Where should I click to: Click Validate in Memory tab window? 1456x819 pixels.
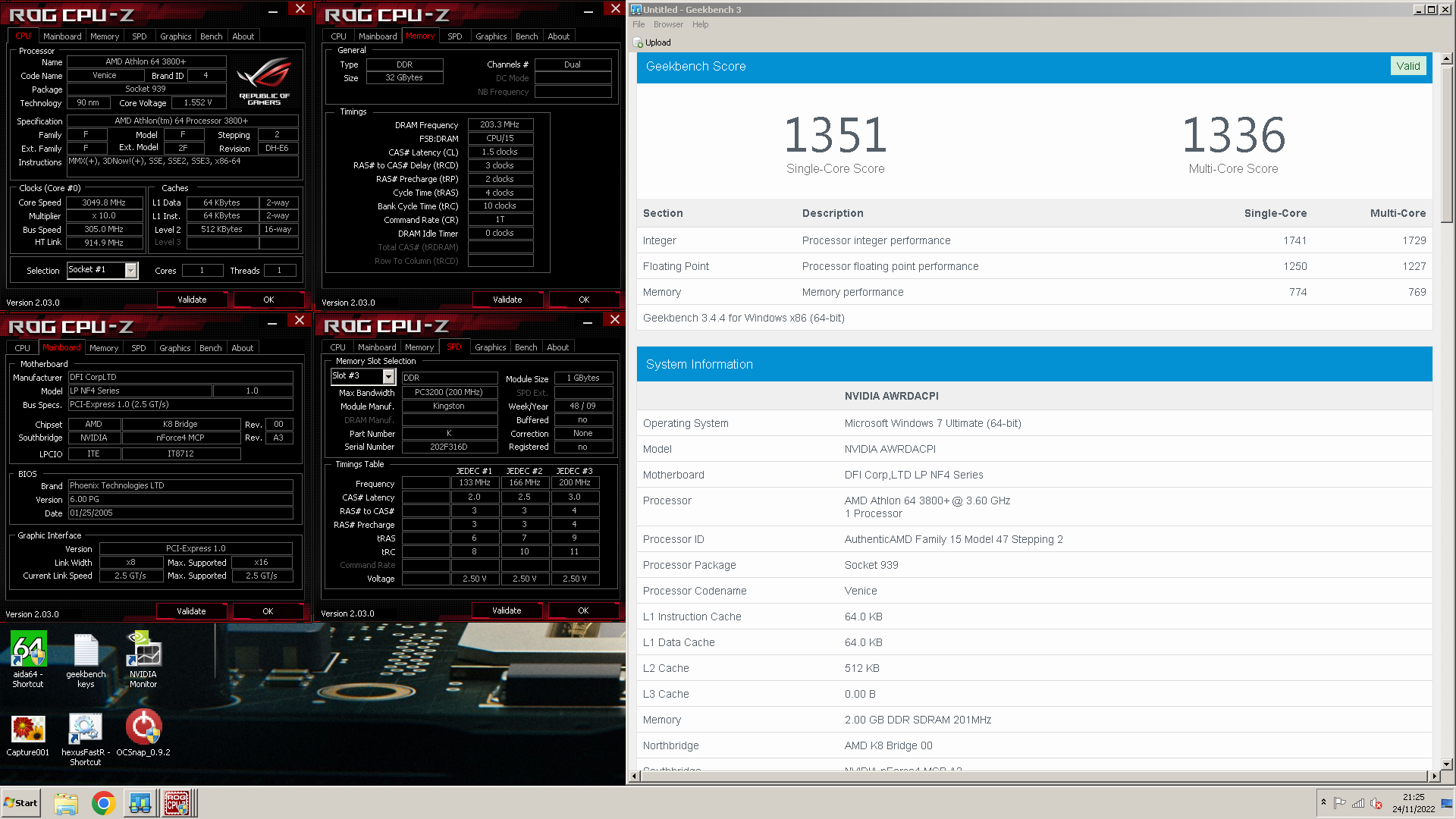coord(507,300)
